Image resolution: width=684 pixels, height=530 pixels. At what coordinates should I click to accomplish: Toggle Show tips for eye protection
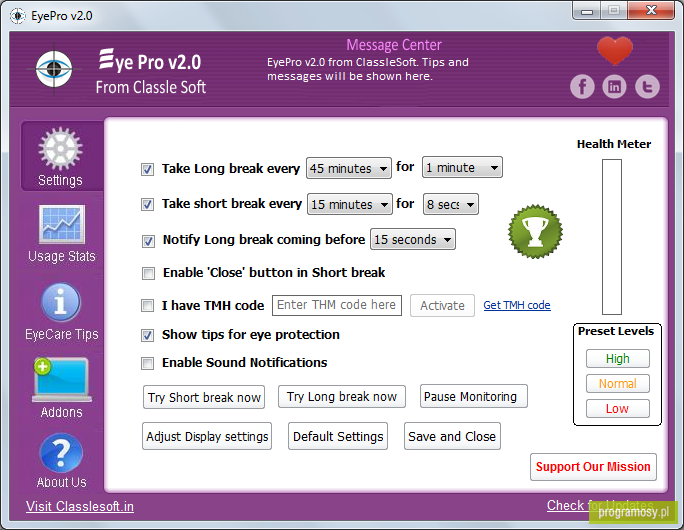point(147,335)
